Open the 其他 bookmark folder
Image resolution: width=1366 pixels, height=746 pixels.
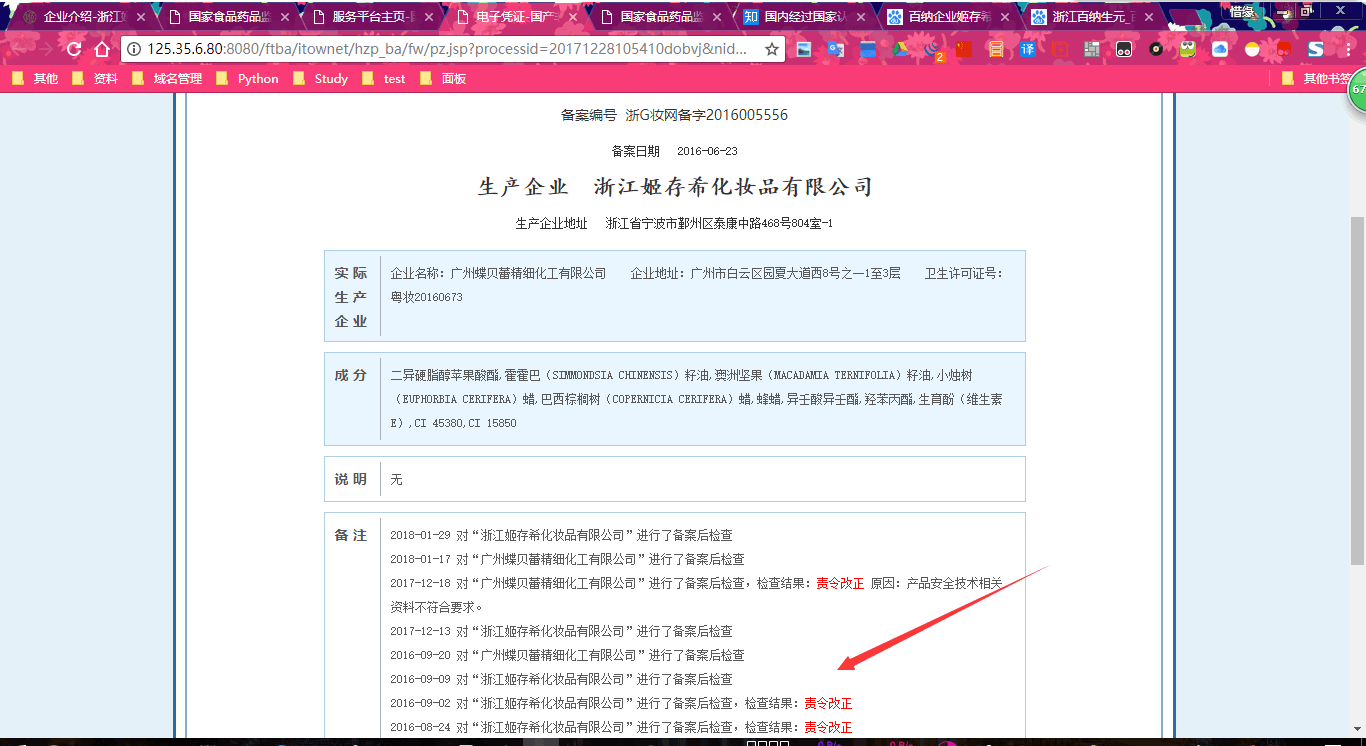36,79
